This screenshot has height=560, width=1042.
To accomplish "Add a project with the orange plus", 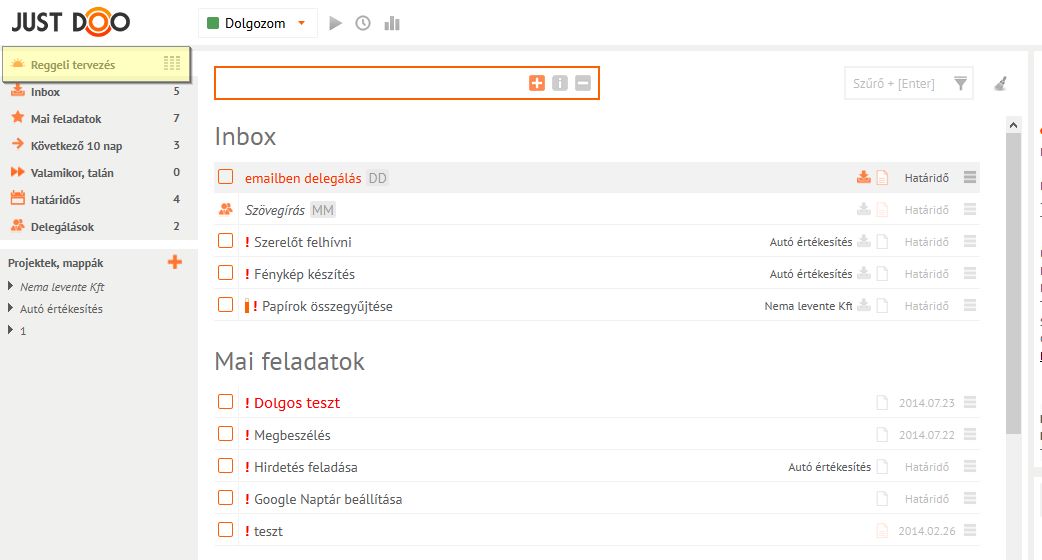I will point(175,262).
